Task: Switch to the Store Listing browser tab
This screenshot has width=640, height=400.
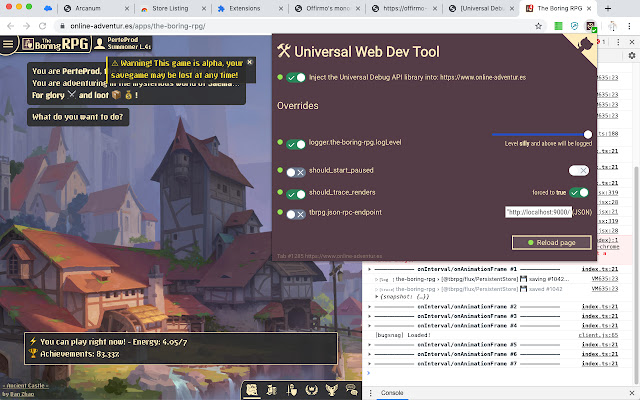Action: 173,8
